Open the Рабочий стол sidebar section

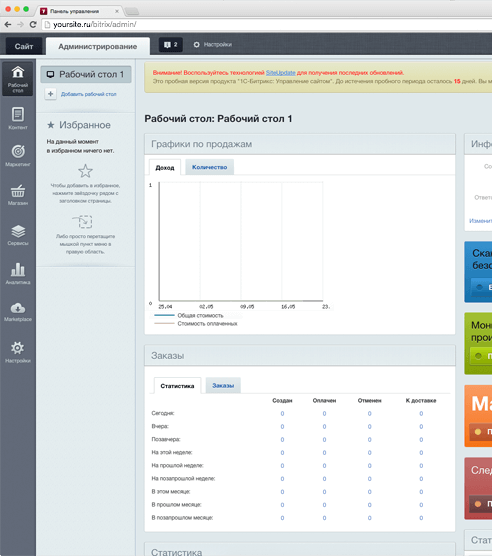18,79
